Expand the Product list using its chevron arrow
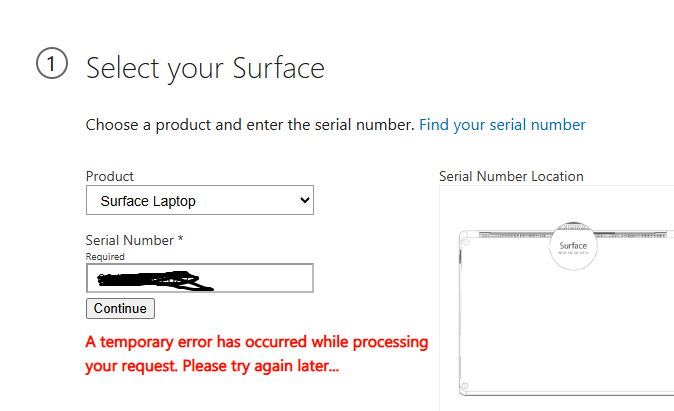674x411 pixels. coord(305,201)
